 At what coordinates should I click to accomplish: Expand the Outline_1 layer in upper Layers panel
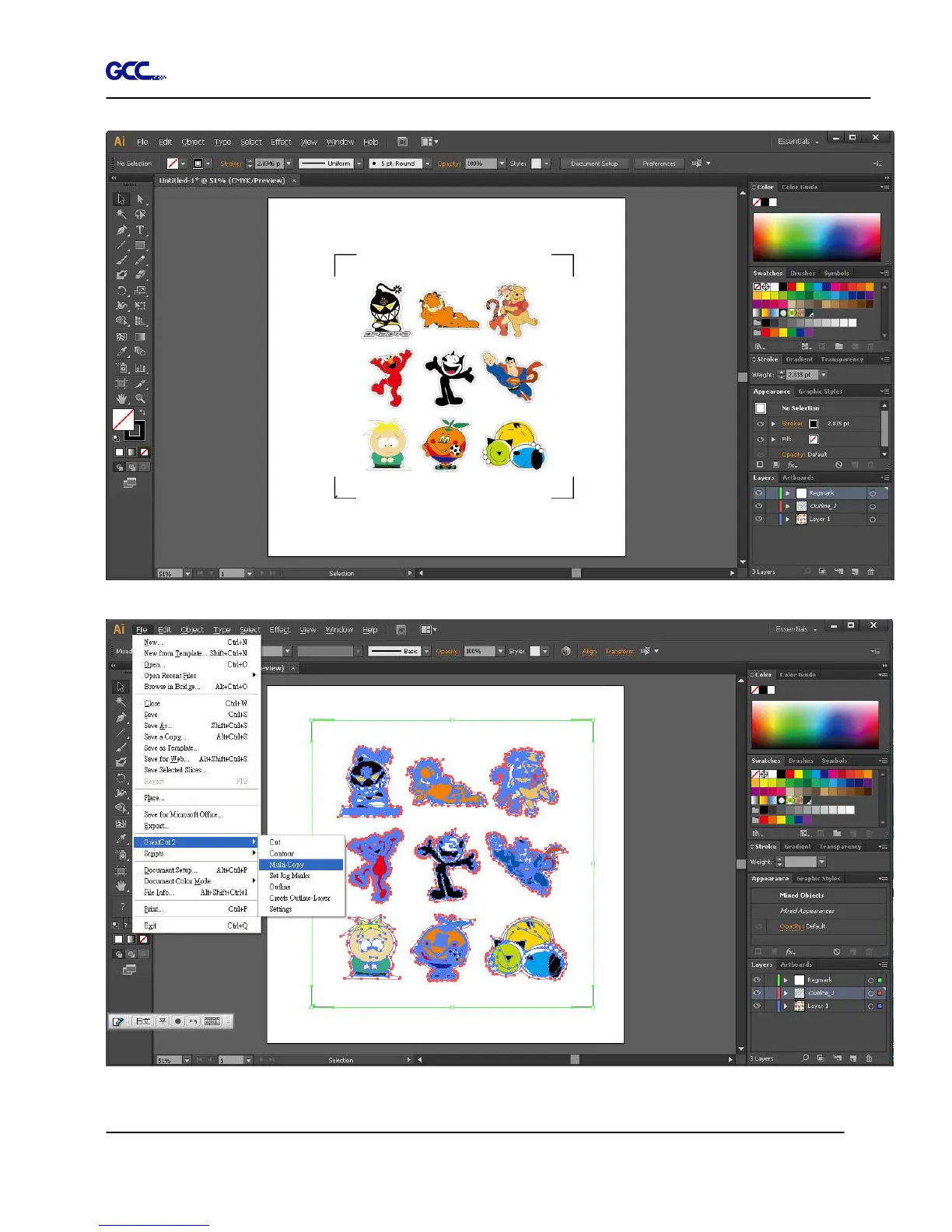[x=787, y=506]
